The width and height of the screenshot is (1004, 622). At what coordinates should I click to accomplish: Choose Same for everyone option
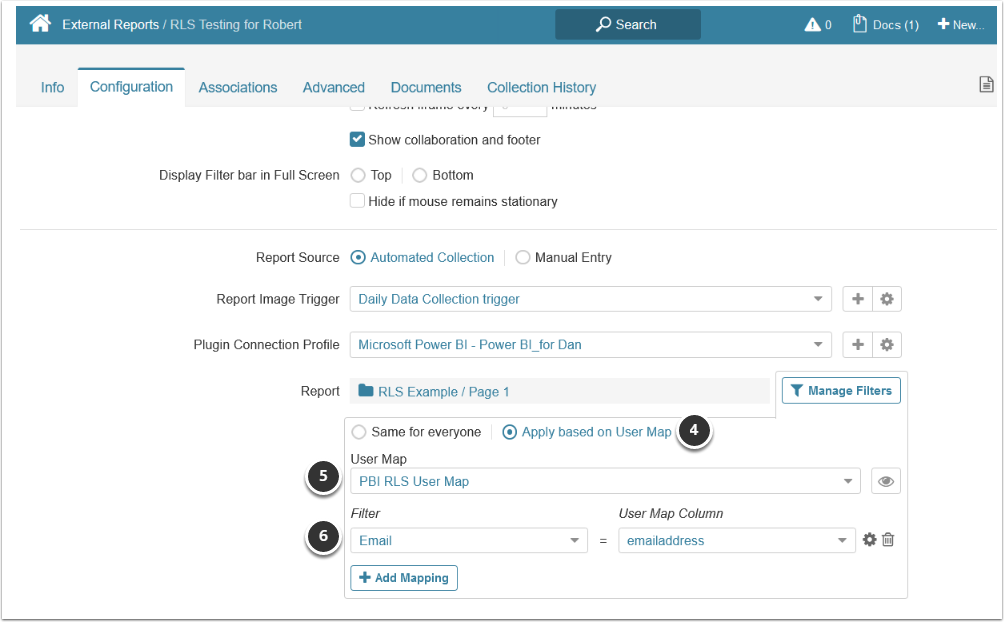(359, 433)
